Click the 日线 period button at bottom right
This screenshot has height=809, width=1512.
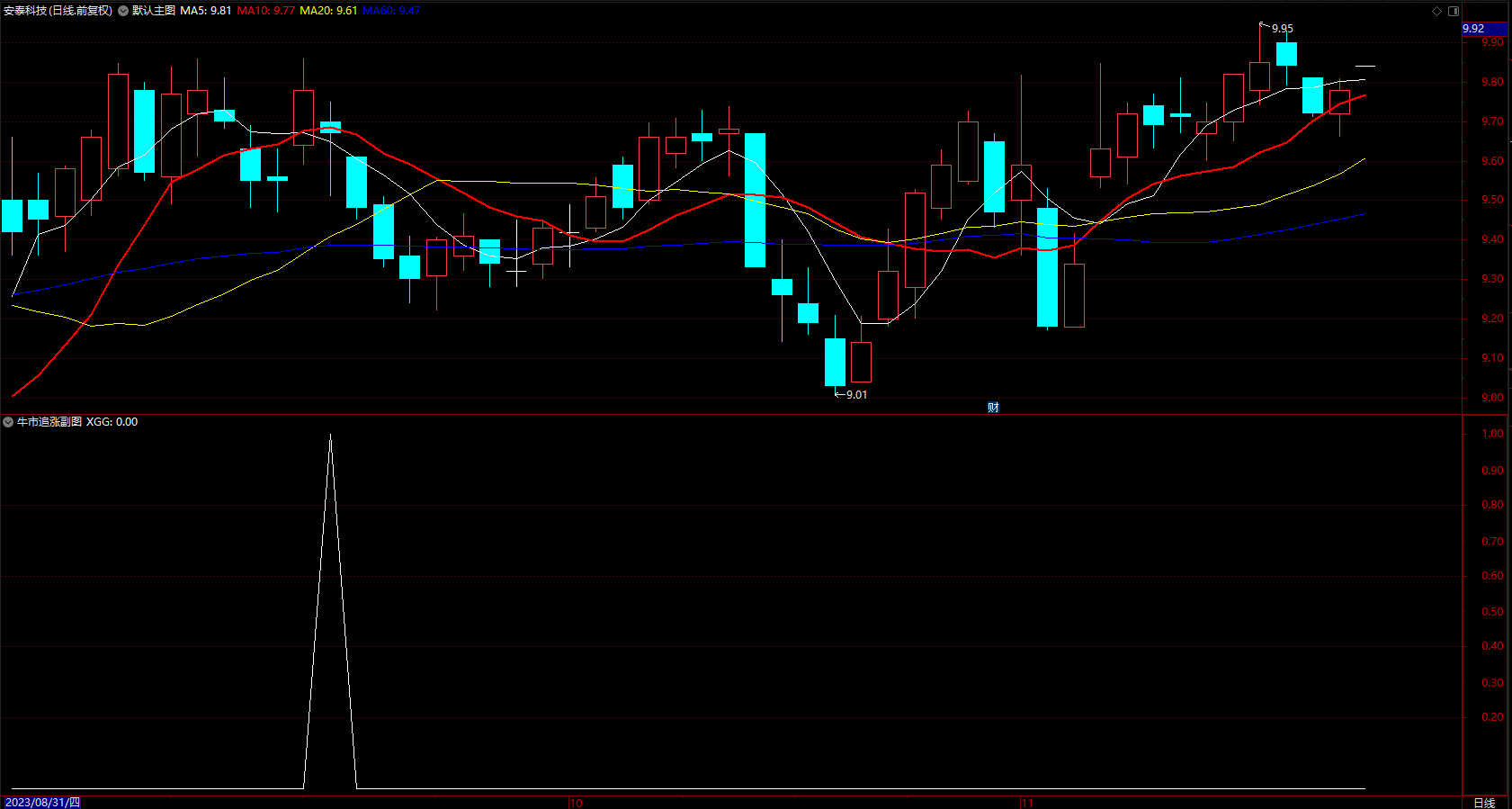tap(1484, 803)
